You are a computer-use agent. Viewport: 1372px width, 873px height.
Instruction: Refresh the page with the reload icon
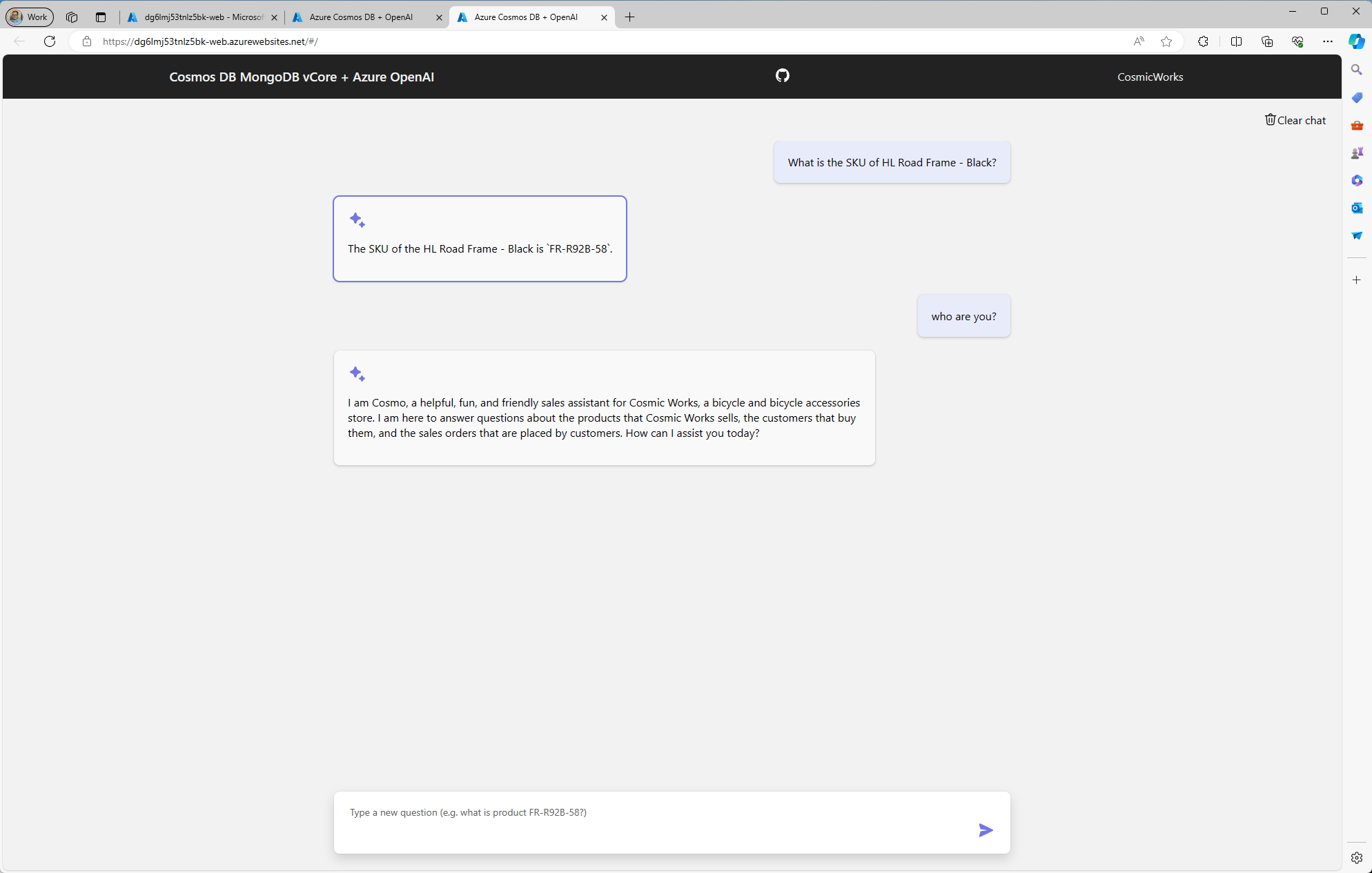click(50, 41)
